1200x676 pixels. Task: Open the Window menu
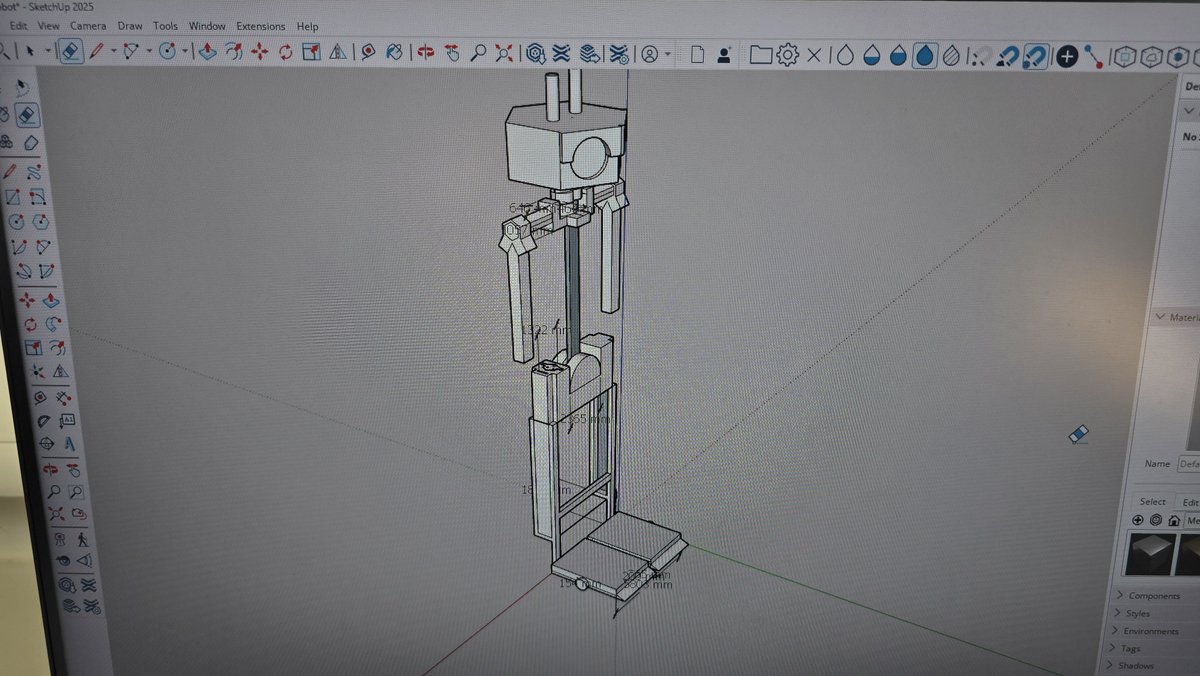pyautogui.click(x=207, y=26)
